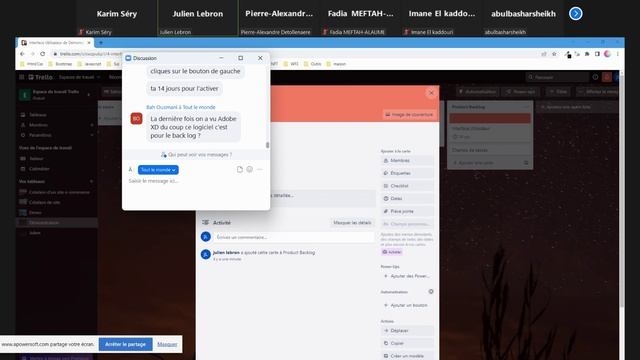Open the Automatisation gear settings icon
Viewport: 640px width, 360px height.
click(x=431, y=292)
